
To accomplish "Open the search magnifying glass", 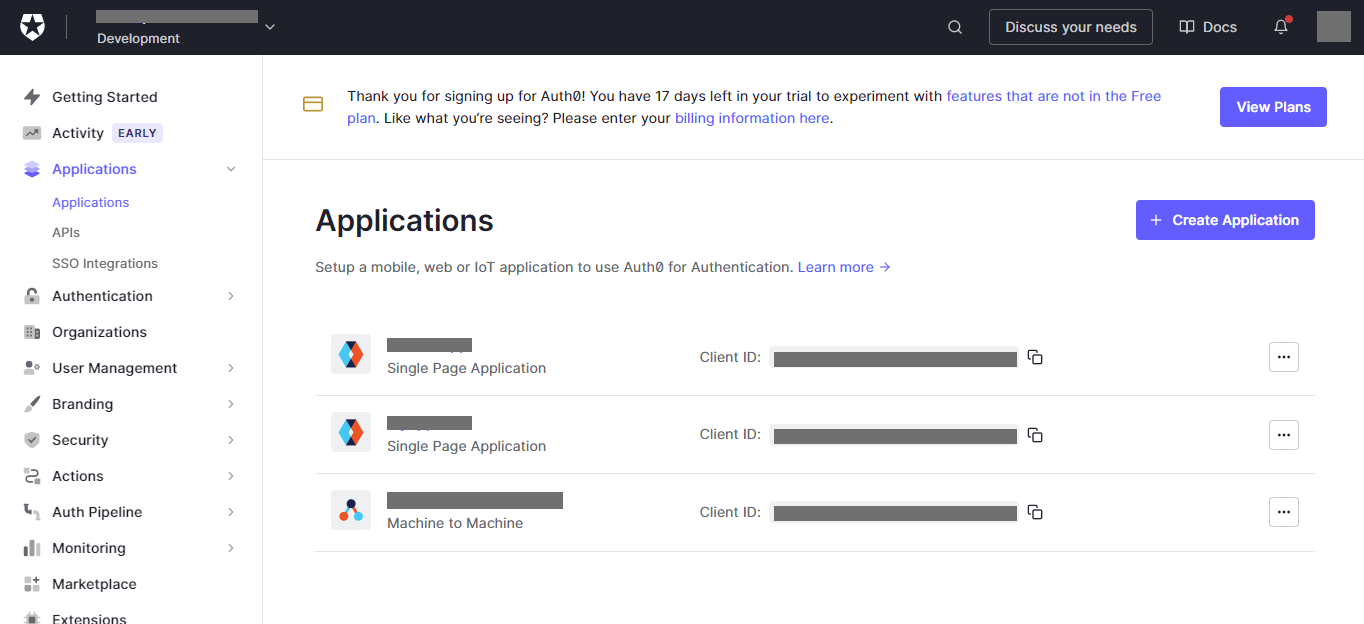I will [x=954, y=27].
